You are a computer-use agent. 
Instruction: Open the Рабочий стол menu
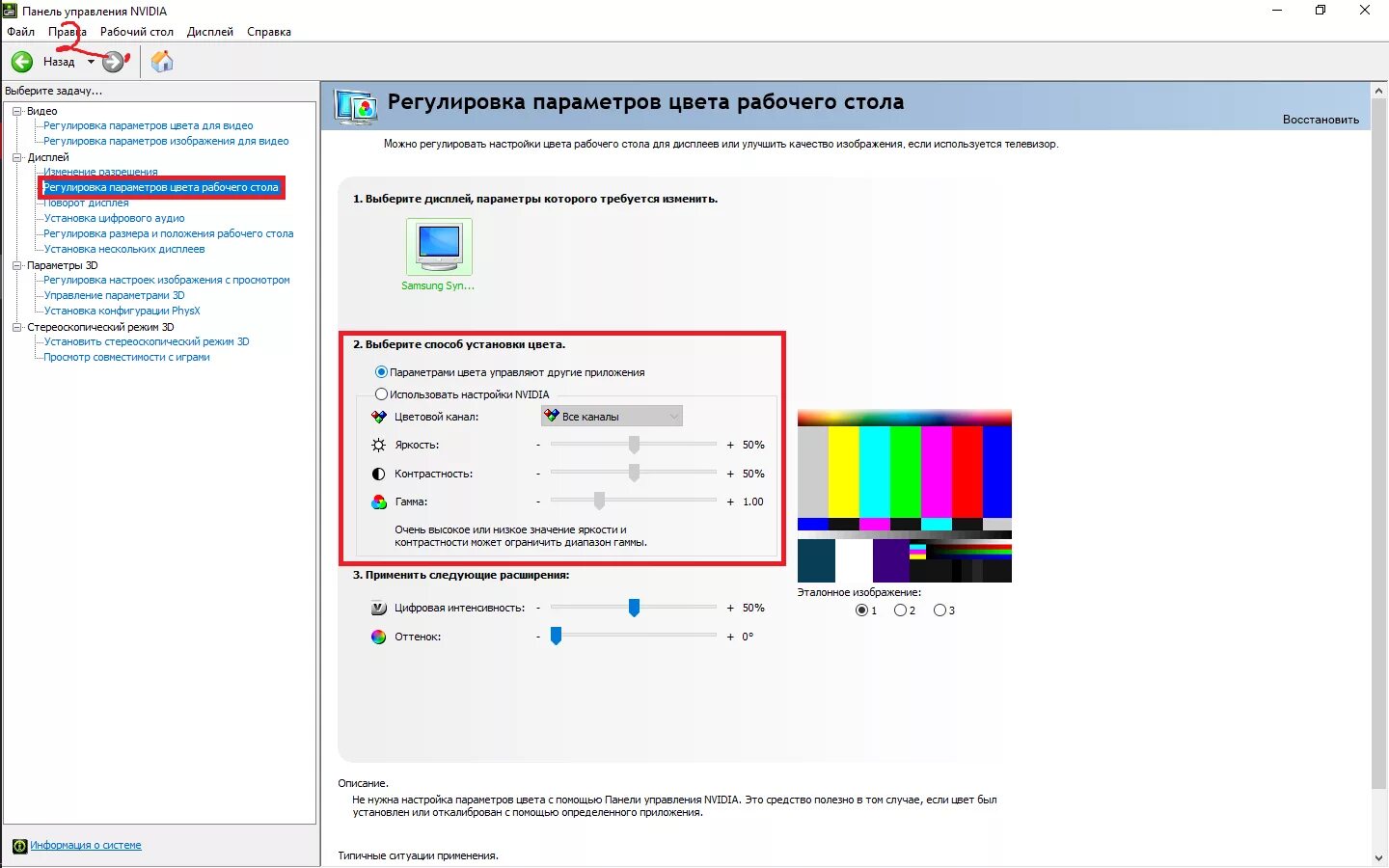(137, 32)
